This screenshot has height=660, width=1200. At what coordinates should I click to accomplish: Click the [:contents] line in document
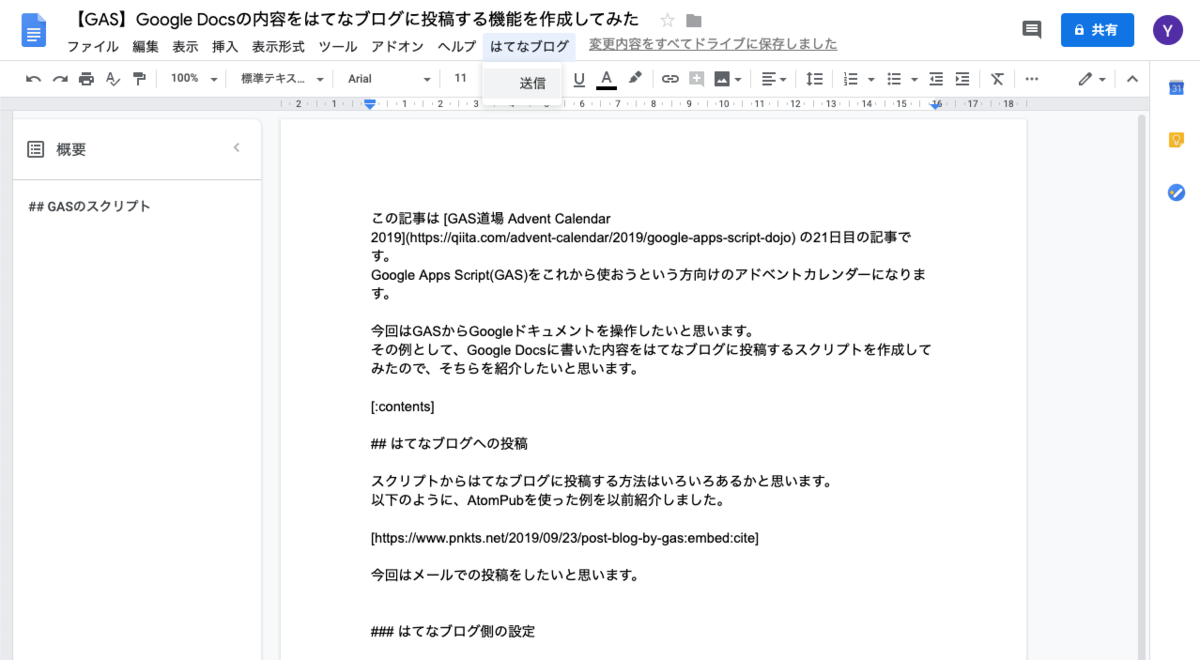[402, 406]
